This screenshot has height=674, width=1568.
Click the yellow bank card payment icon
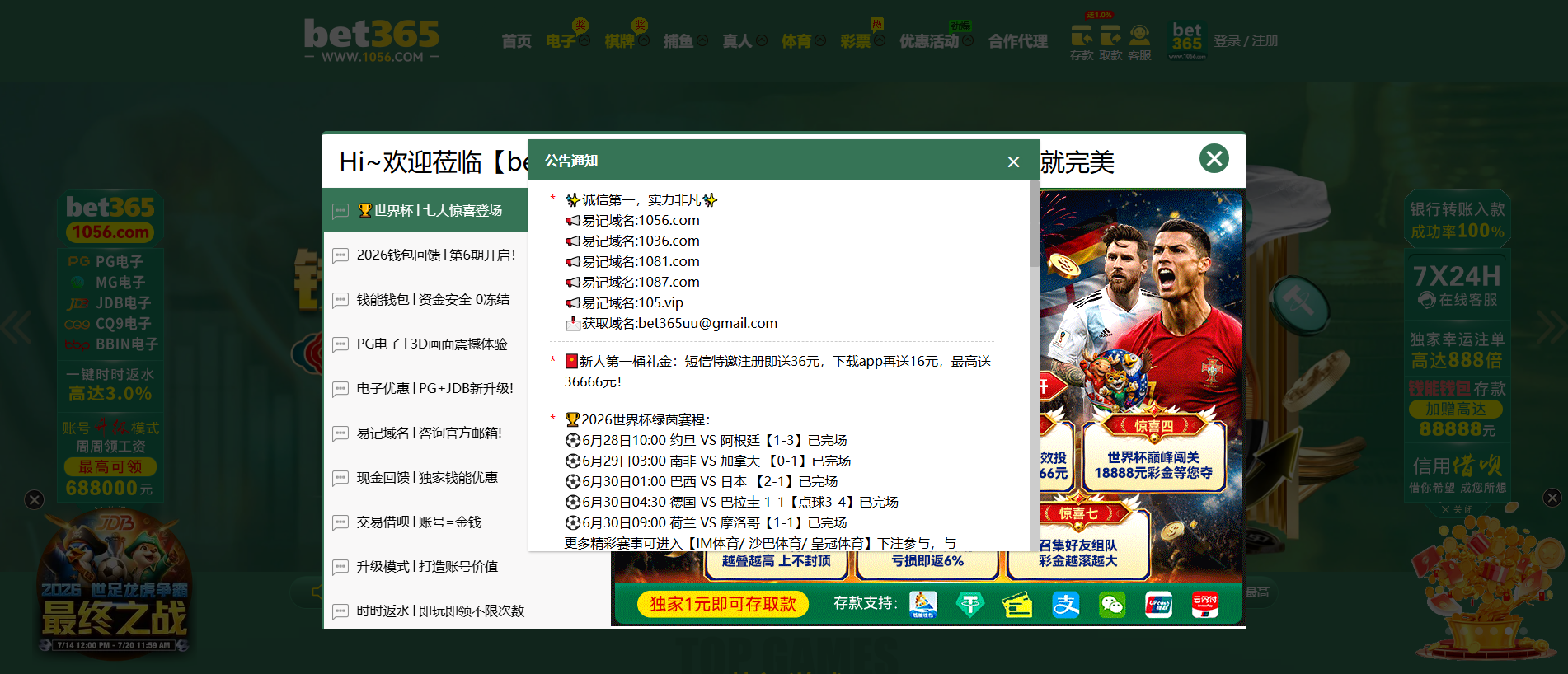[1017, 605]
